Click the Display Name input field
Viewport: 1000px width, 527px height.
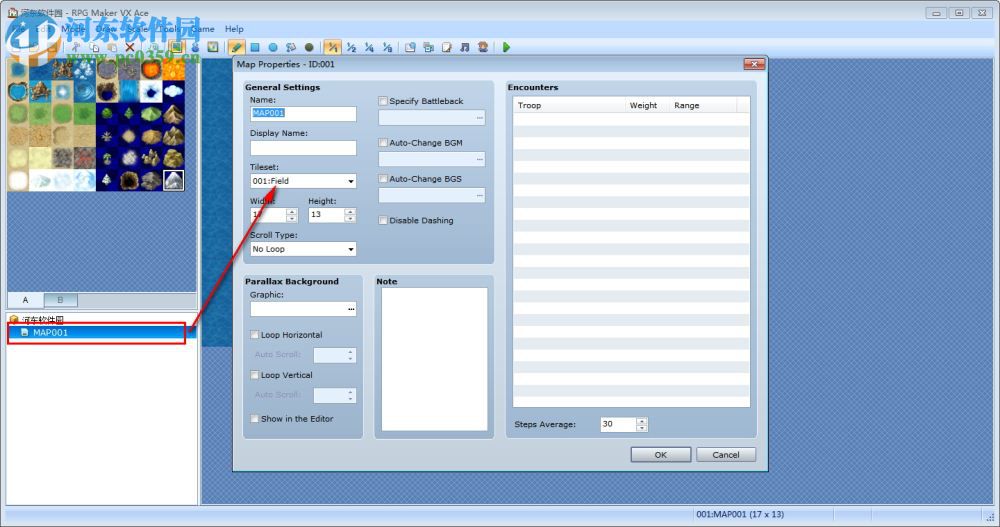(303, 148)
